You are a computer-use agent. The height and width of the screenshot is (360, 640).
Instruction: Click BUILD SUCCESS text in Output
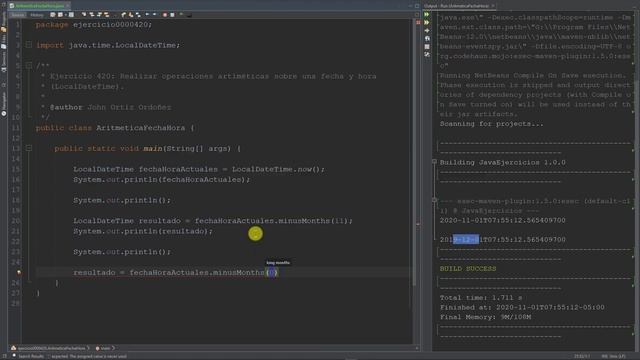pos(468,269)
